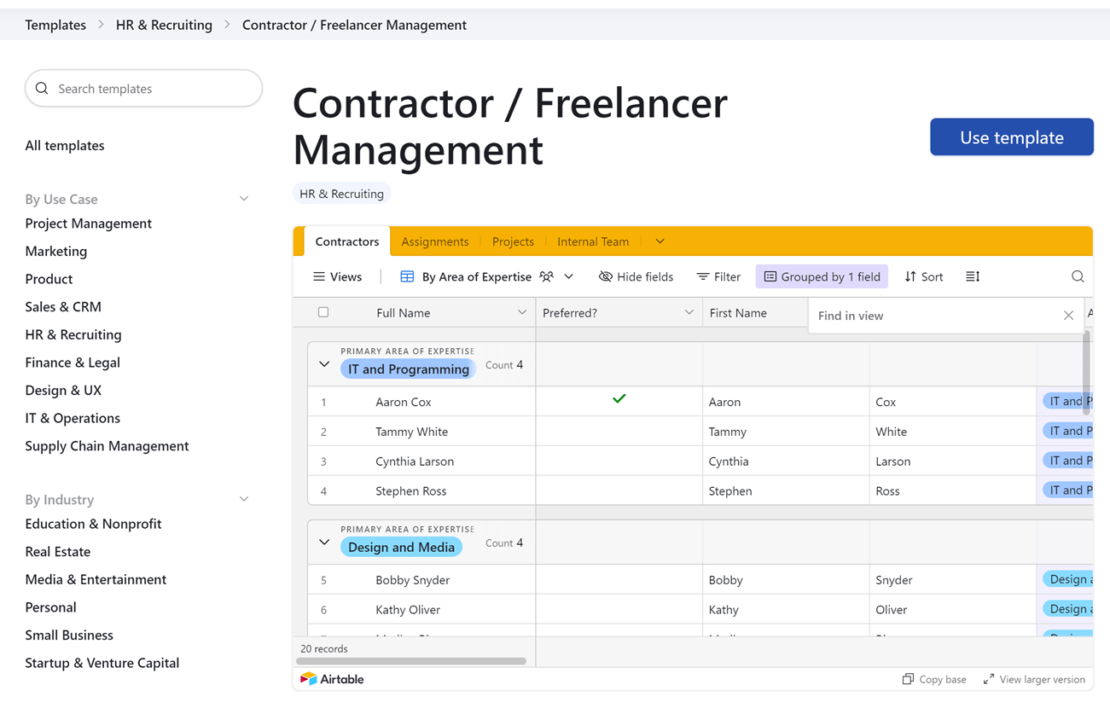Toggle the select-all checkbox in the header row
This screenshot has width=1110, height=708.
pos(325,312)
